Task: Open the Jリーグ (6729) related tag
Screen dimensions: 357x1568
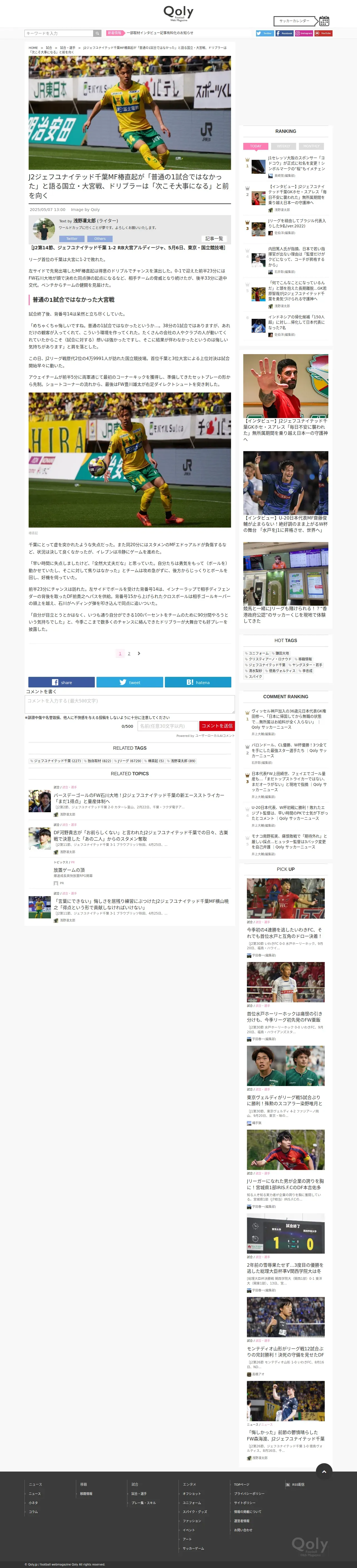Action: (128, 761)
